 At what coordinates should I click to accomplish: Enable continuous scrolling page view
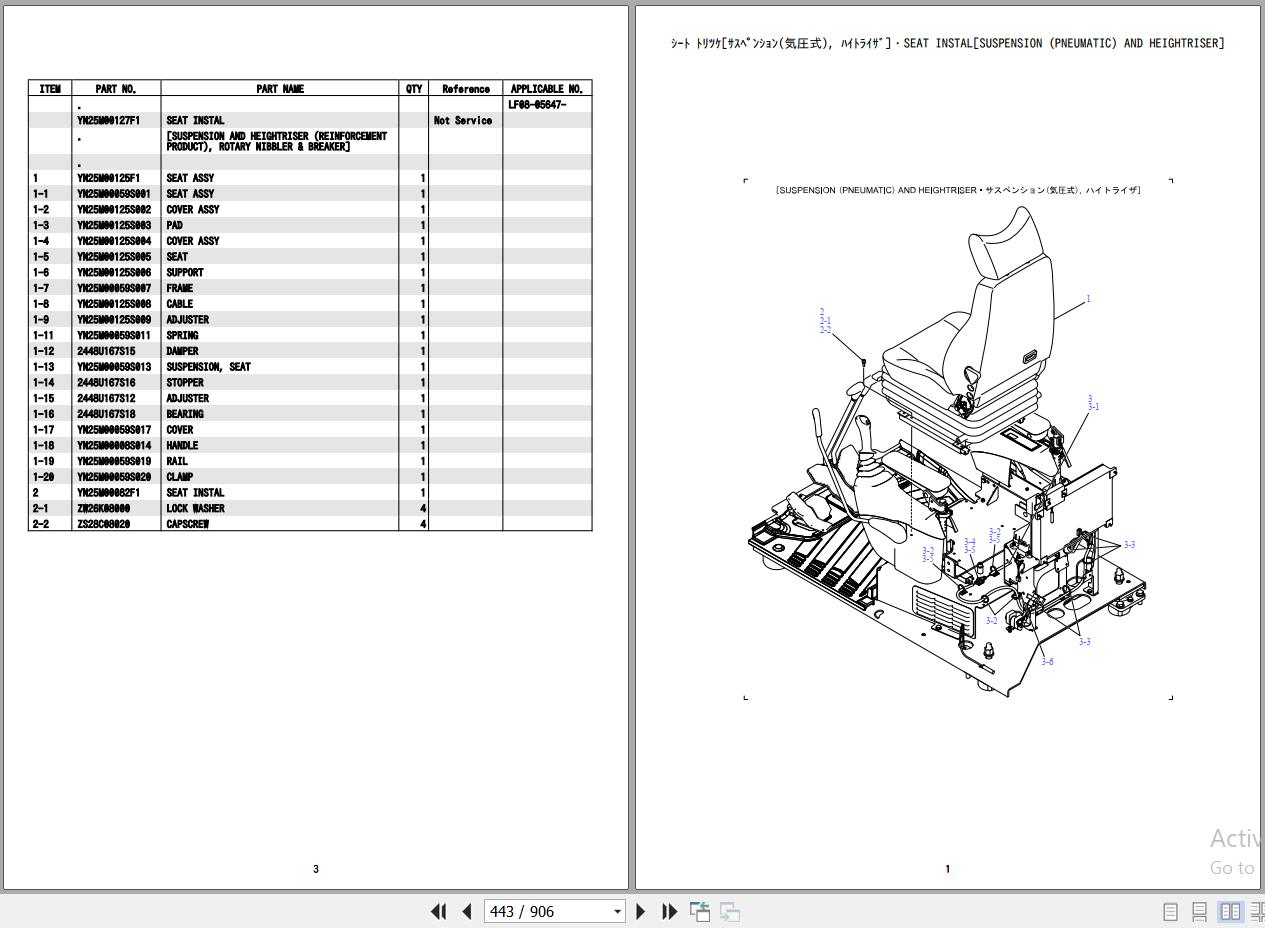point(1199,911)
